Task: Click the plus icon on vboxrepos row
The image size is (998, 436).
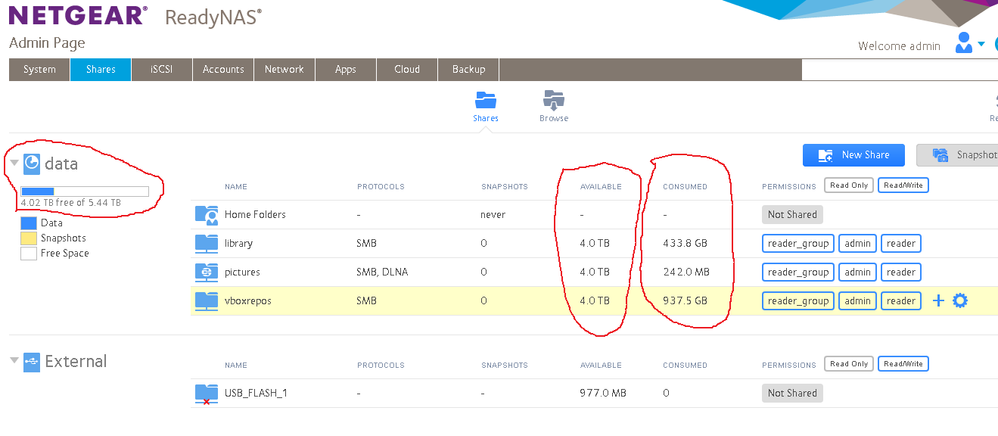Action: (938, 300)
